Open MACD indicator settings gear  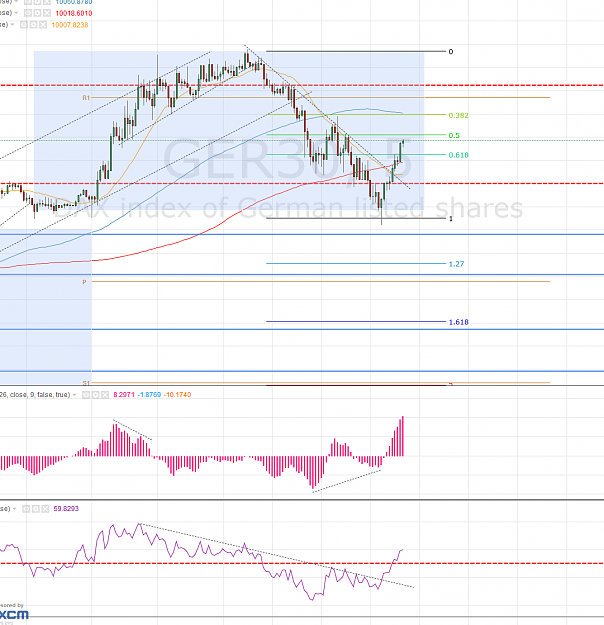[x=95, y=395]
